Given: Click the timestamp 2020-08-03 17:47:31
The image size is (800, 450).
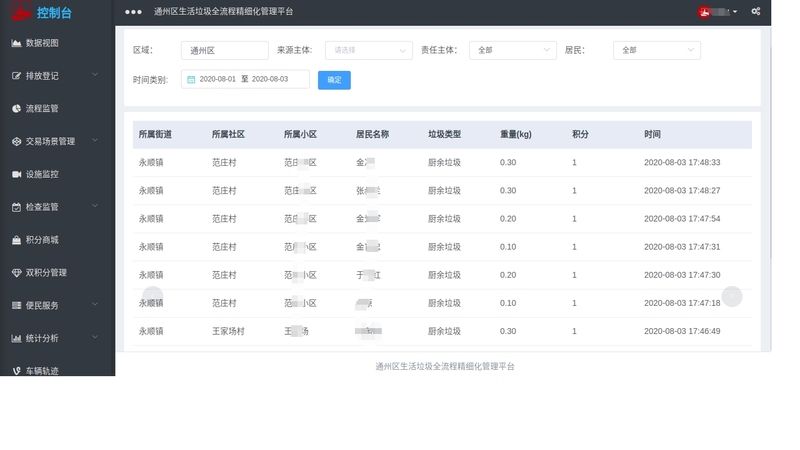Looking at the screenshot, I should coord(682,247).
